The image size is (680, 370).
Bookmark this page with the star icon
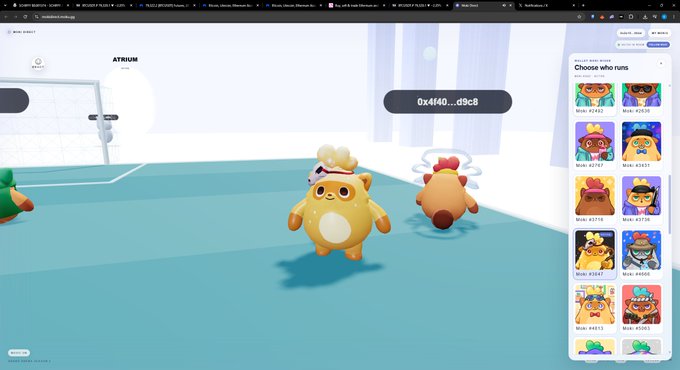coord(579,16)
